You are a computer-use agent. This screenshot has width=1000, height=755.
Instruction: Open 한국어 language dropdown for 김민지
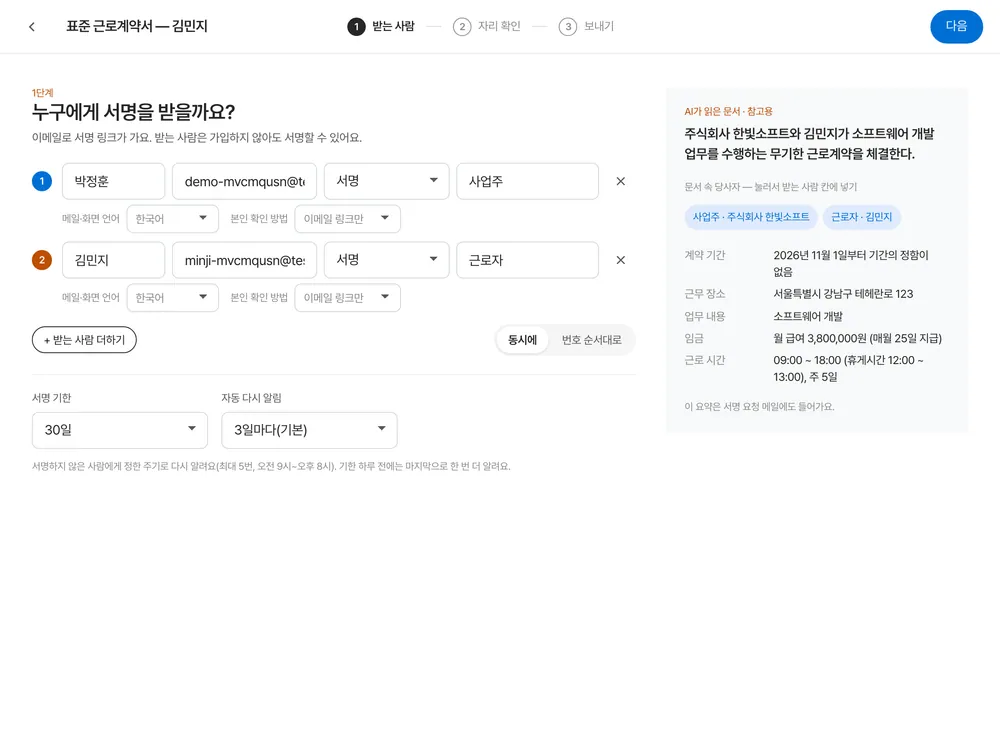coord(173,298)
